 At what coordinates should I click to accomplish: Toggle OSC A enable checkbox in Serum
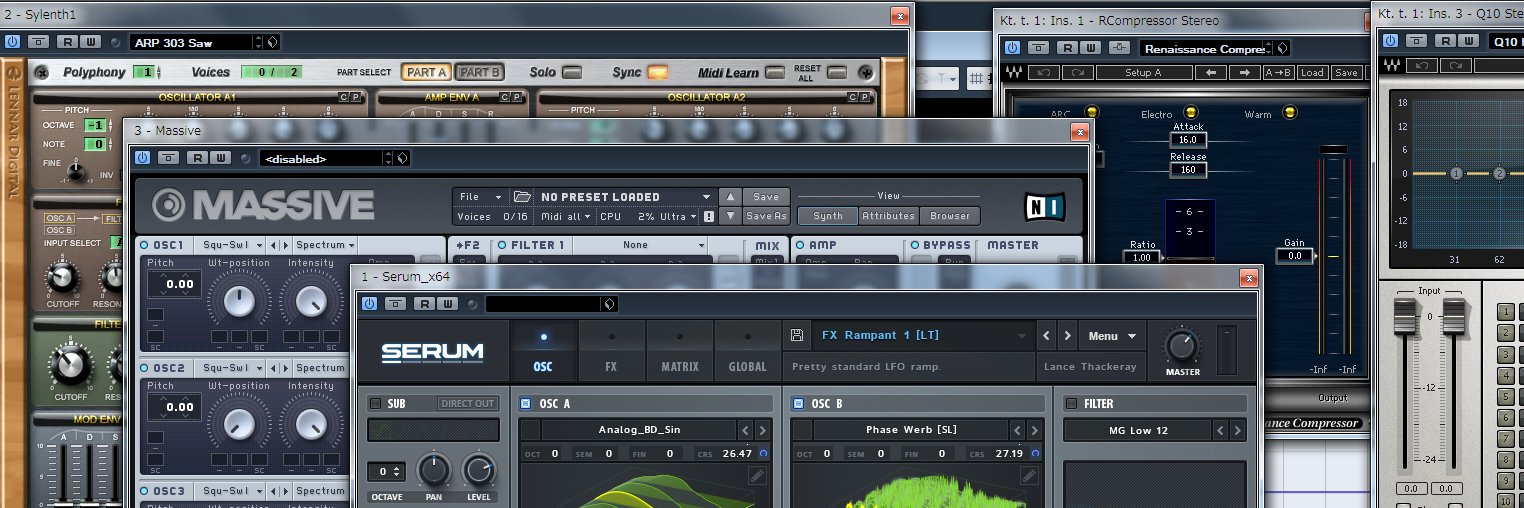[x=525, y=404]
